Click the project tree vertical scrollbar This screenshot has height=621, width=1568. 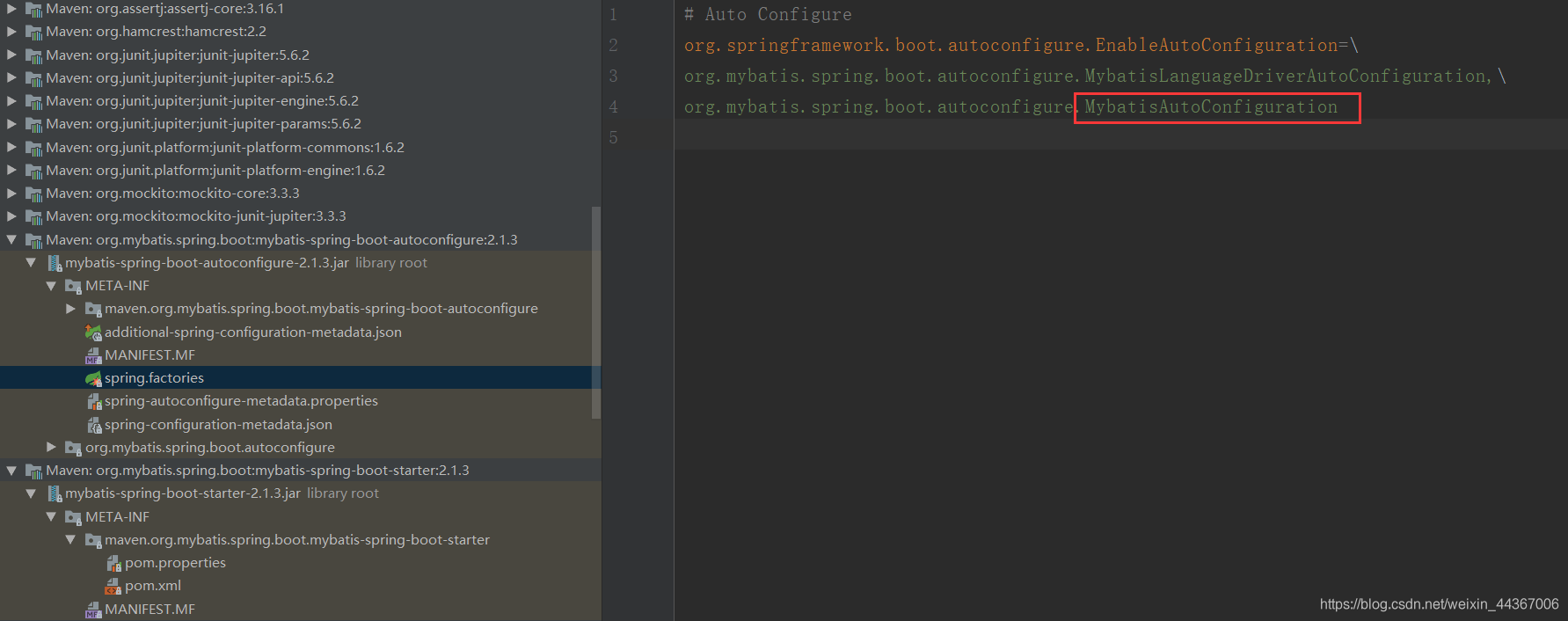pyautogui.click(x=596, y=312)
